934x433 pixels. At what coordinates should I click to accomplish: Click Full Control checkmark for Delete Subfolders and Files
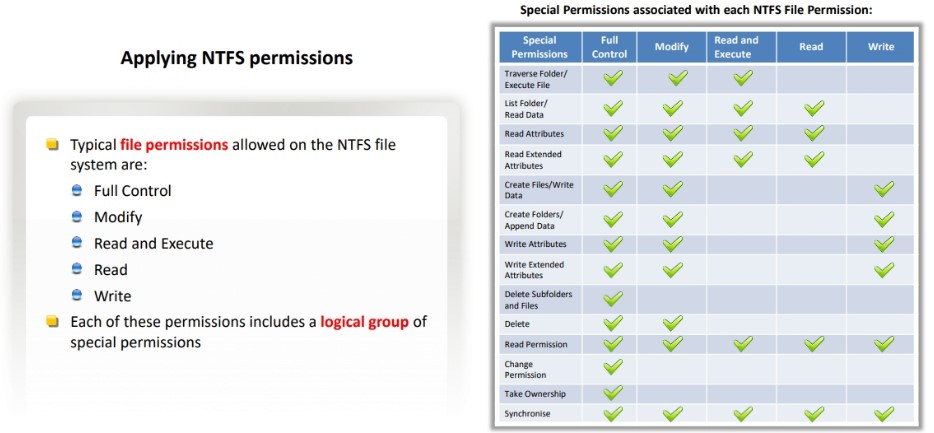[613, 299]
